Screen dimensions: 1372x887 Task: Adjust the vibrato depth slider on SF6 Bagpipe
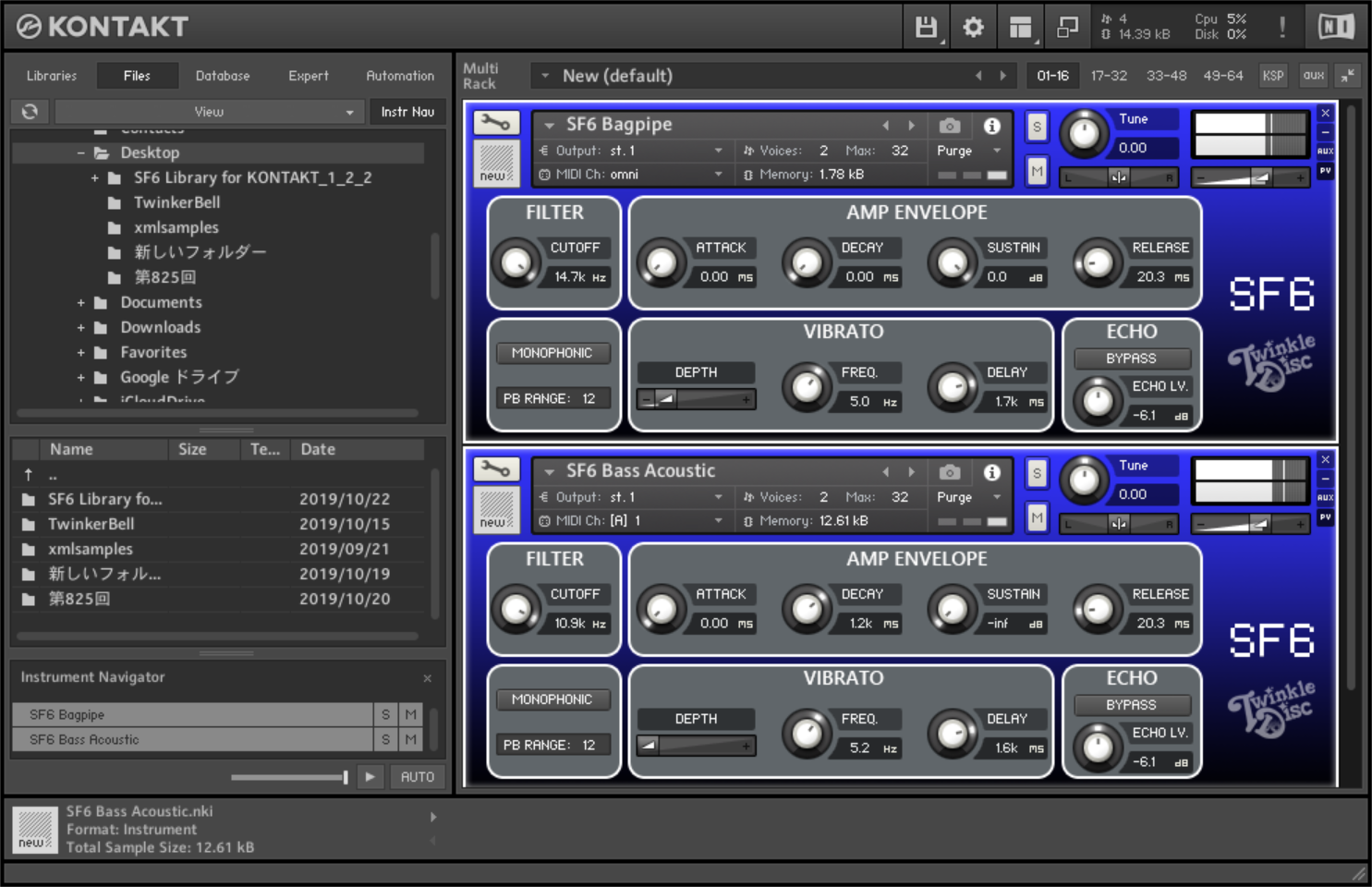point(697,399)
